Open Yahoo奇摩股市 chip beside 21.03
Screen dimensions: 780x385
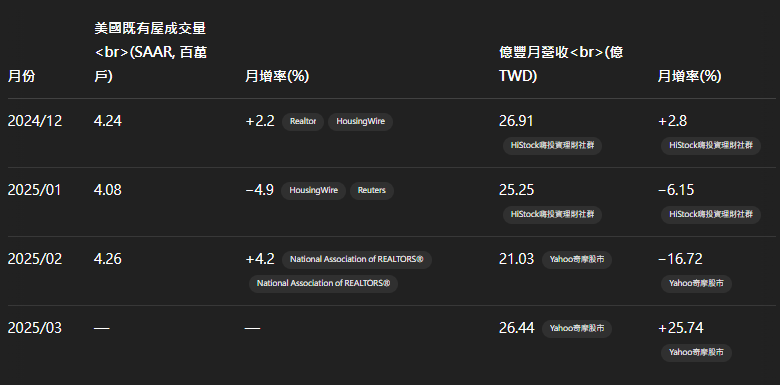coord(577,260)
